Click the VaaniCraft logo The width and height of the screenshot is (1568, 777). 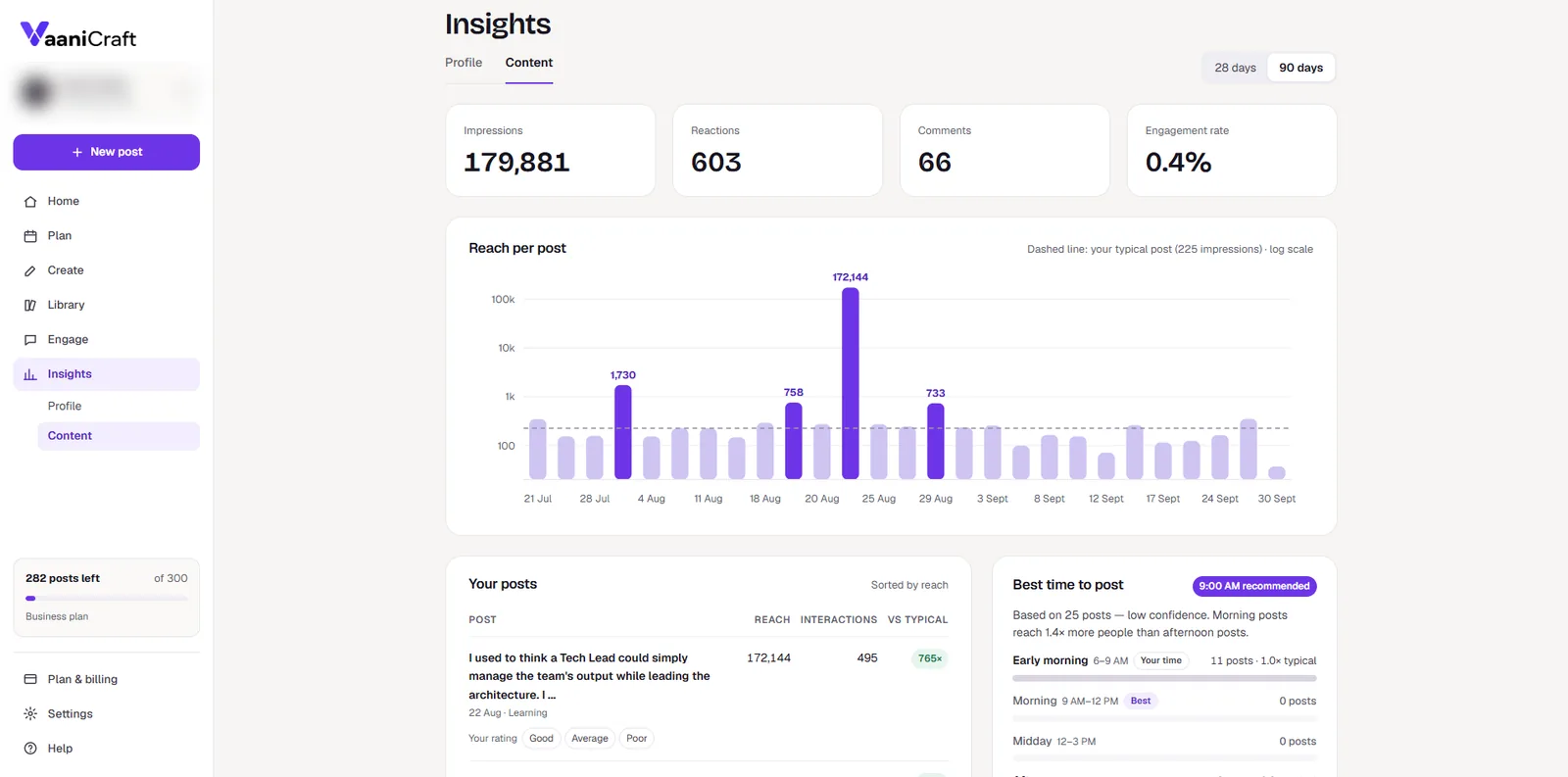point(78,36)
